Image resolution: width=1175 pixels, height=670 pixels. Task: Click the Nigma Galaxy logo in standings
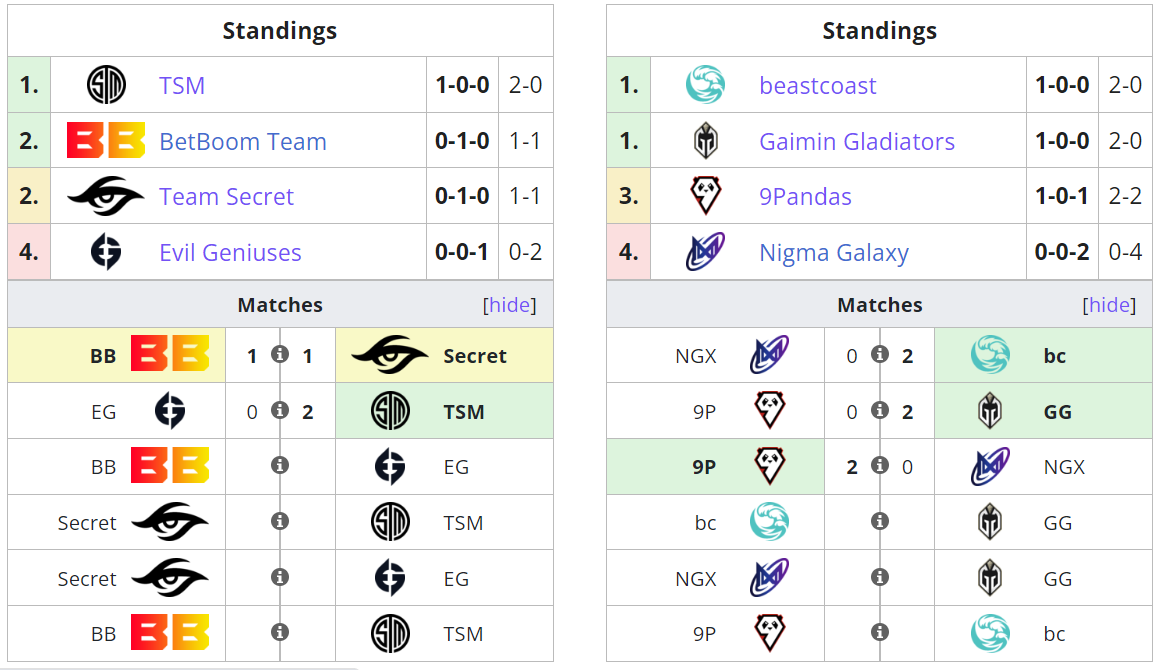(x=705, y=253)
